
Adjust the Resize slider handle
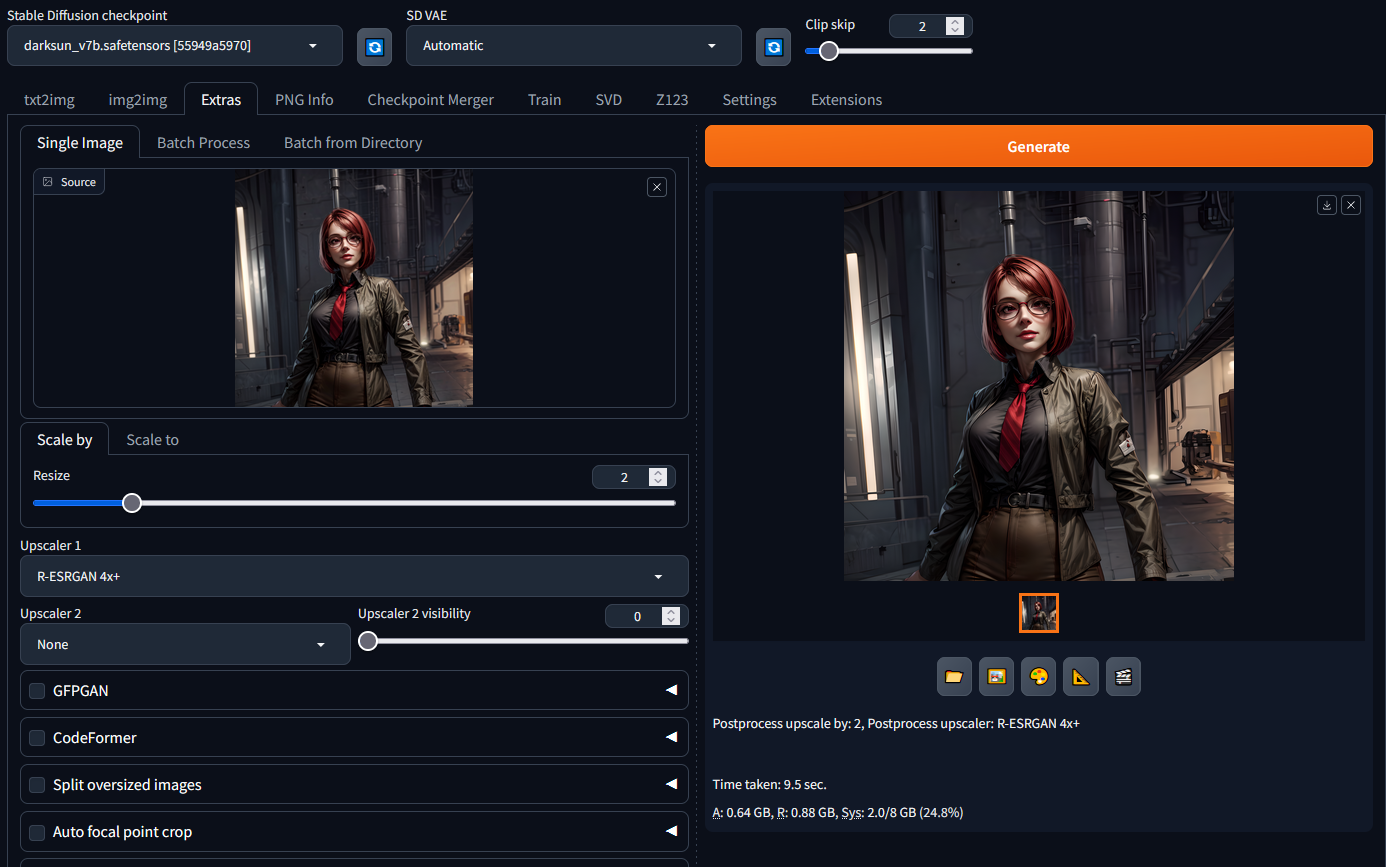[x=132, y=503]
